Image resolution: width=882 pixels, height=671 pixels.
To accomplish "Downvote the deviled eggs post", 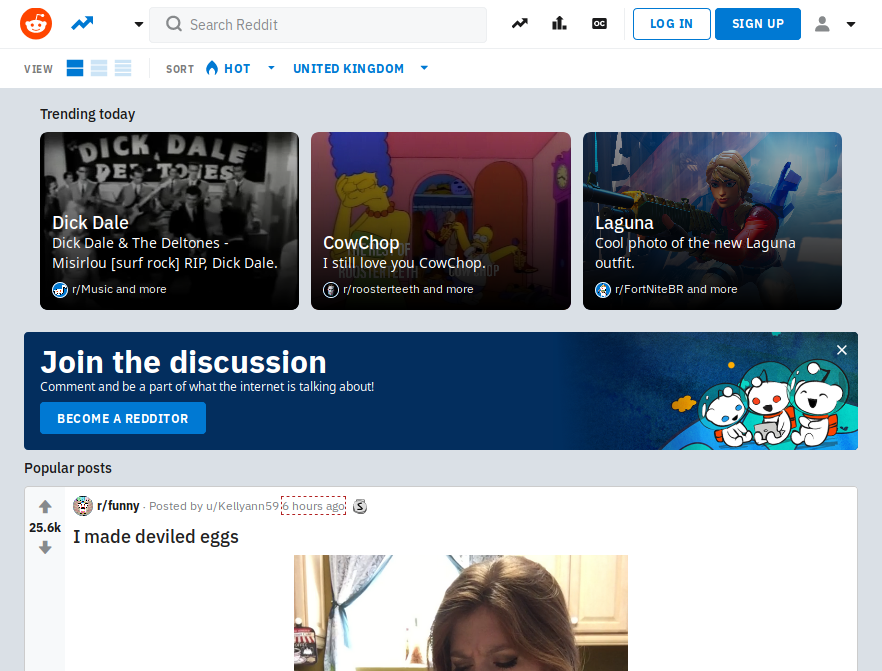I will tap(45, 548).
